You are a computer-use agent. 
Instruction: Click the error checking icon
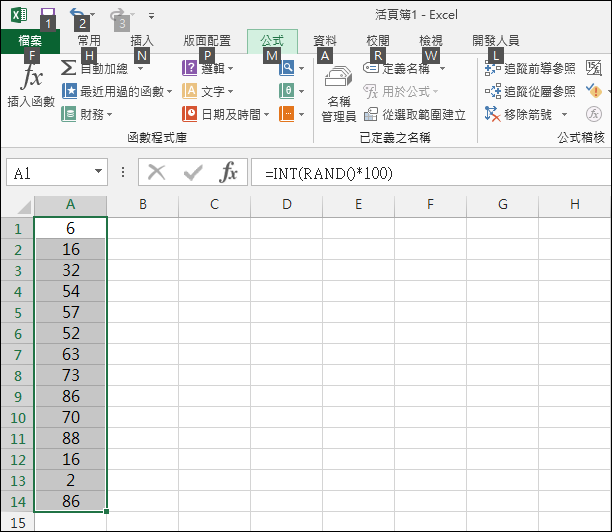click(x=594, y=91)
